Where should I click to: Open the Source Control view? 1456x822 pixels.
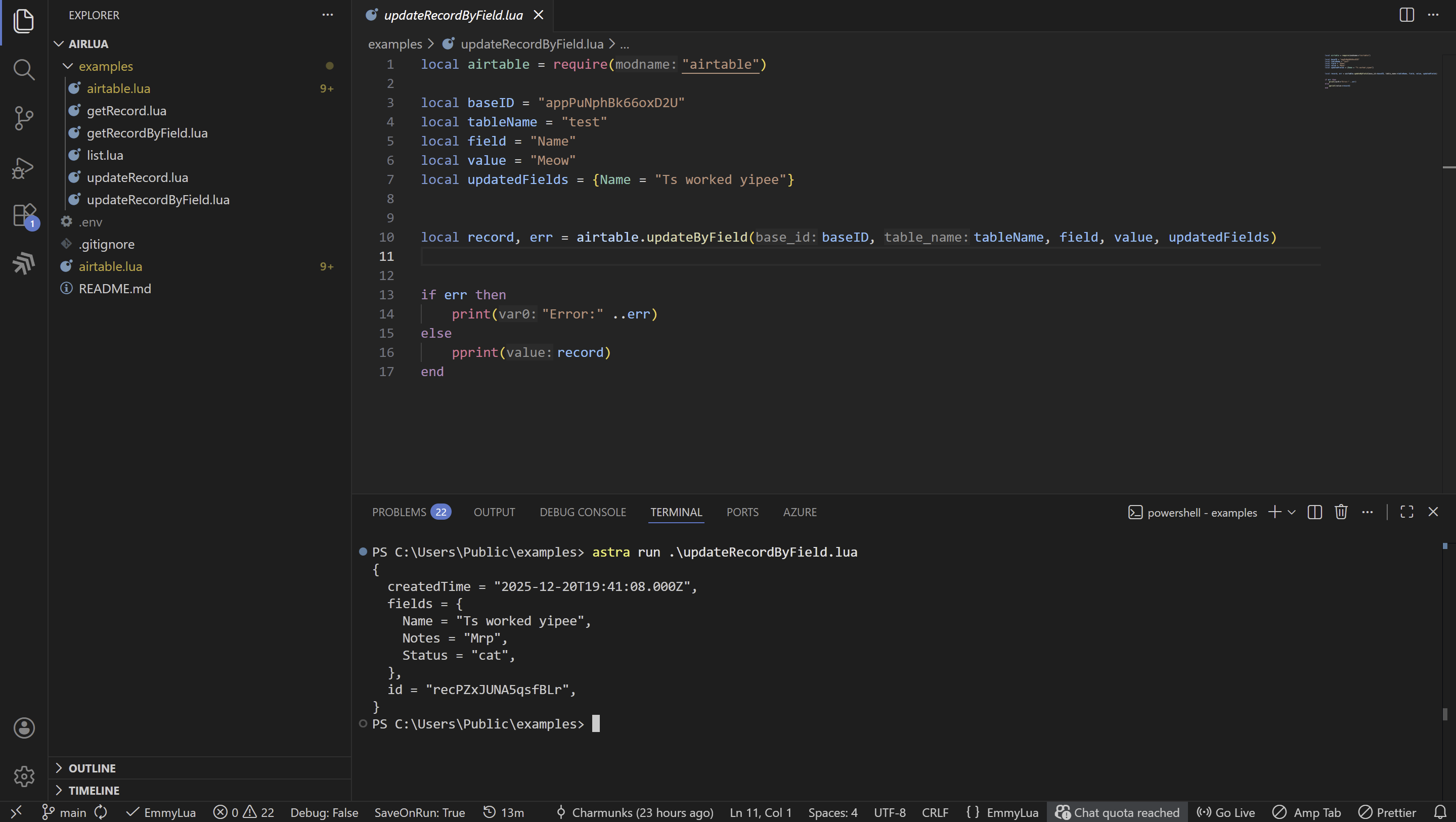click(24, 119)
